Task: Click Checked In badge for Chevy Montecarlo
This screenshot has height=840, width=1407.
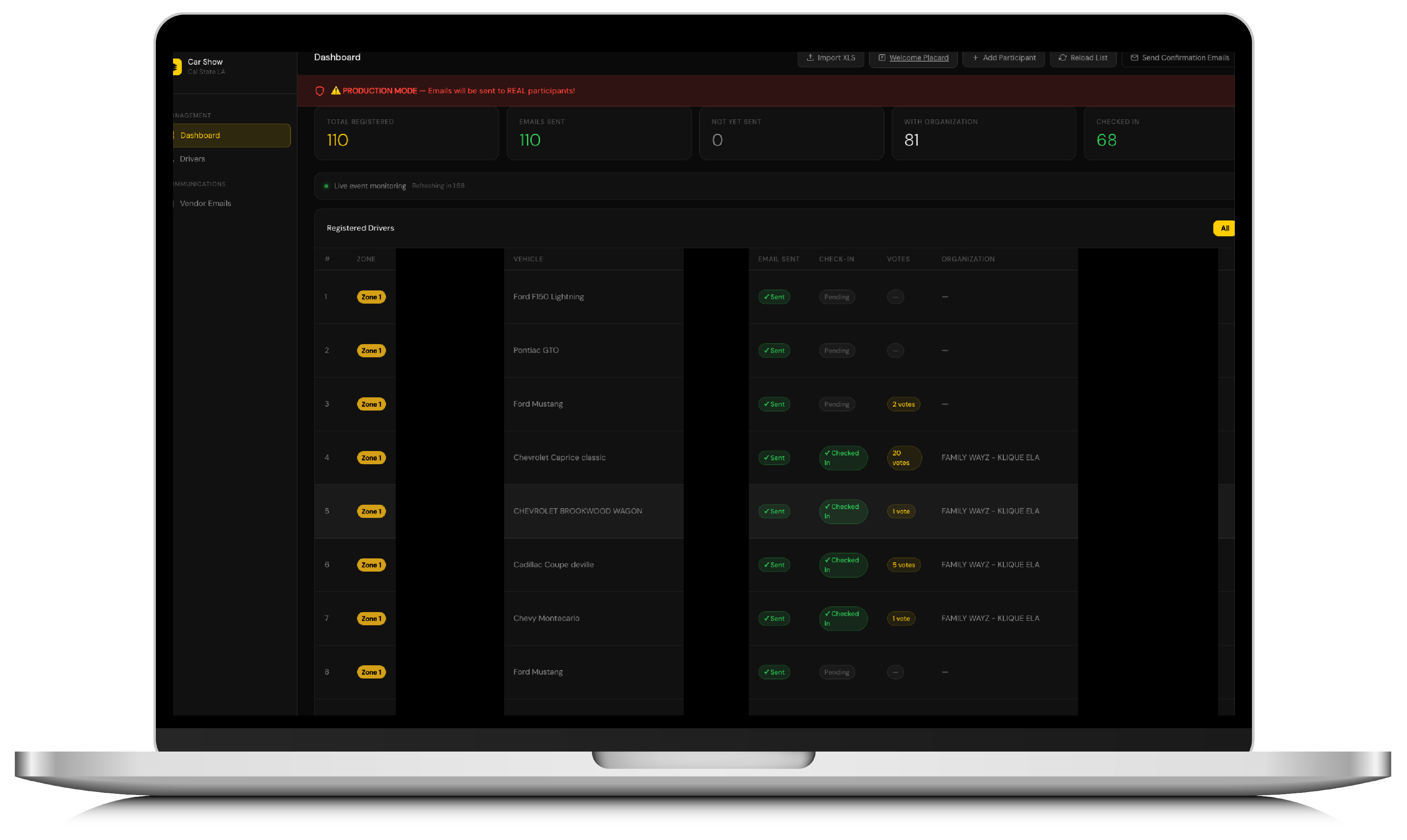Action: tap(843, 619)
